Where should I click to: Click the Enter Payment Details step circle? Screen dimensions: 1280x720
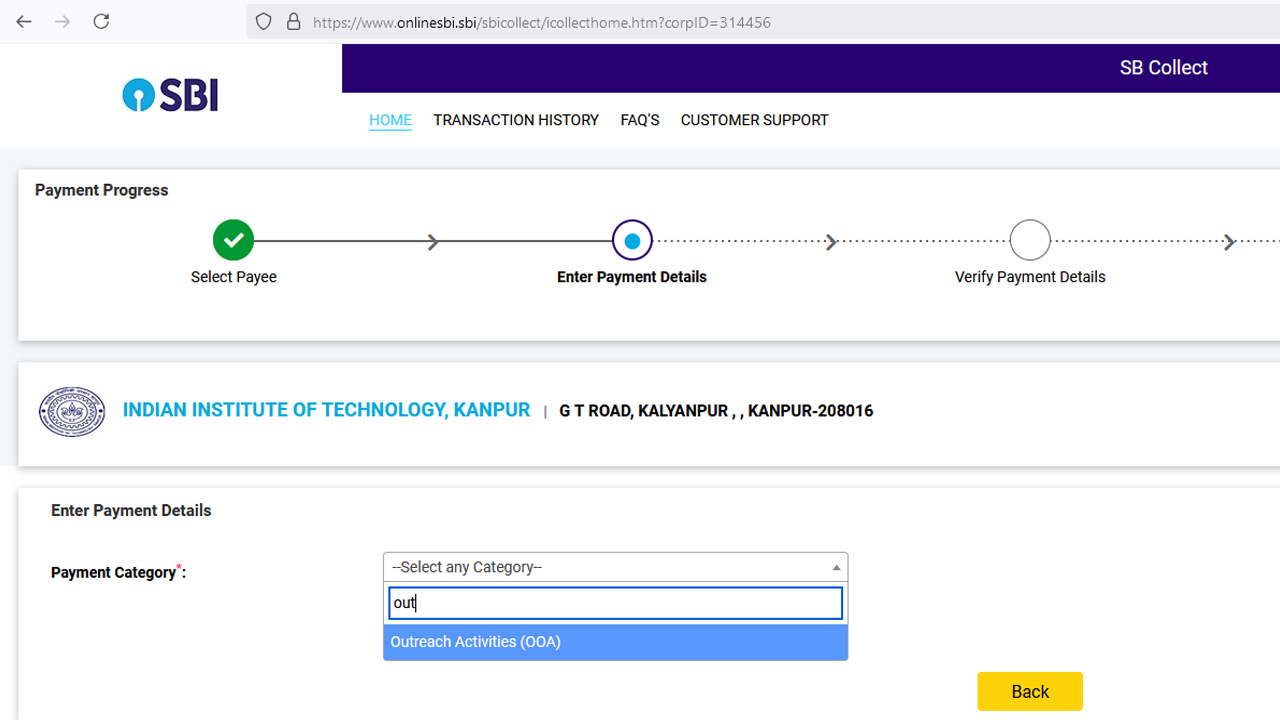click(x=632, y=241)
